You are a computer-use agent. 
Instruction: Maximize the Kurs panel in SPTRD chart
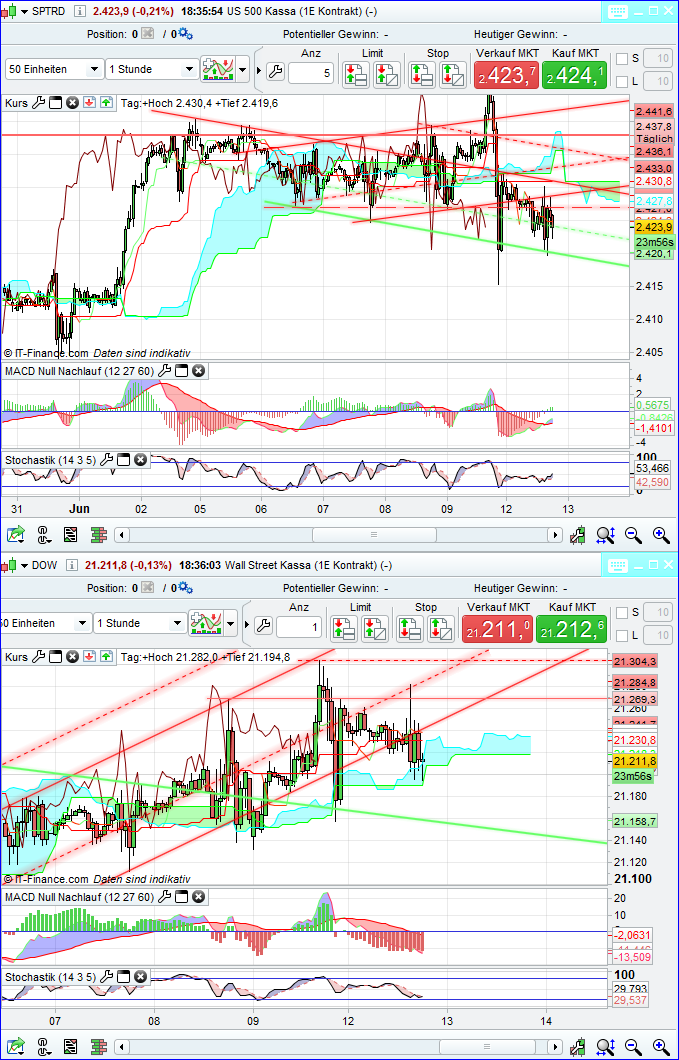[55, 103]
